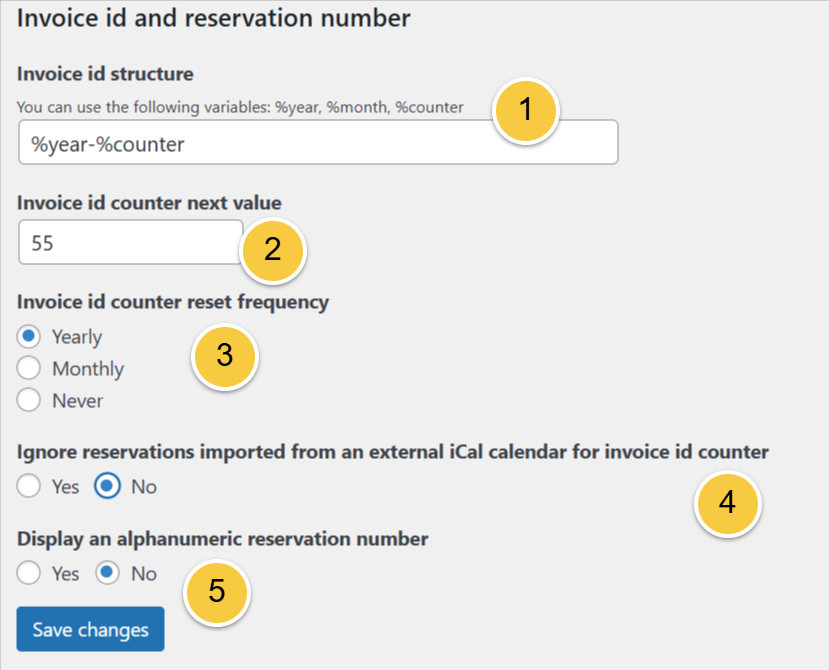The image size is (829, 670).
Task: Click the yellow number 3 annotation marker
Action: pyautogui.click(x=225, y=355)
